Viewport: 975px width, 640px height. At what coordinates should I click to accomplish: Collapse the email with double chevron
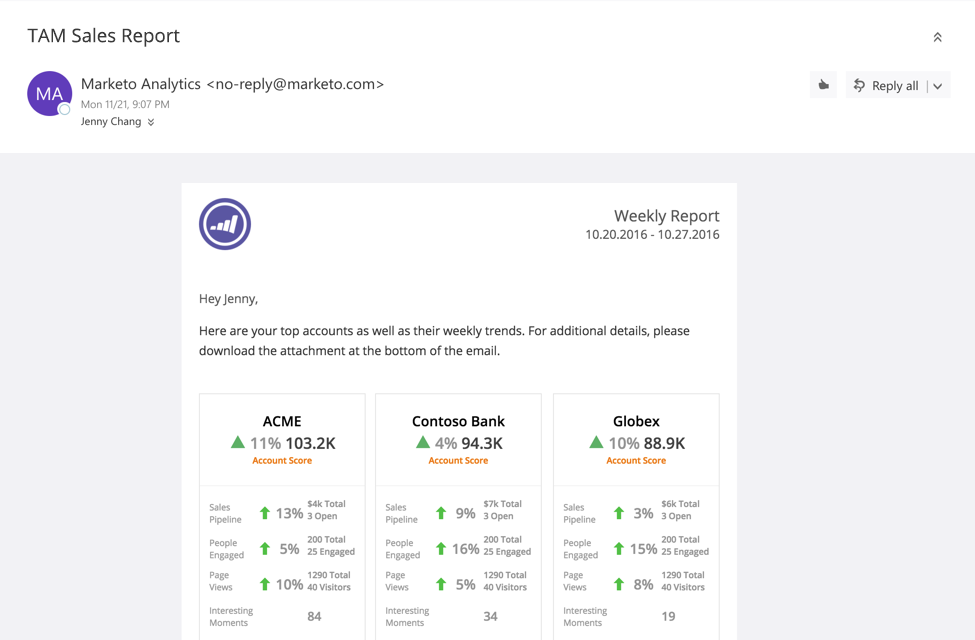point(938,37)
